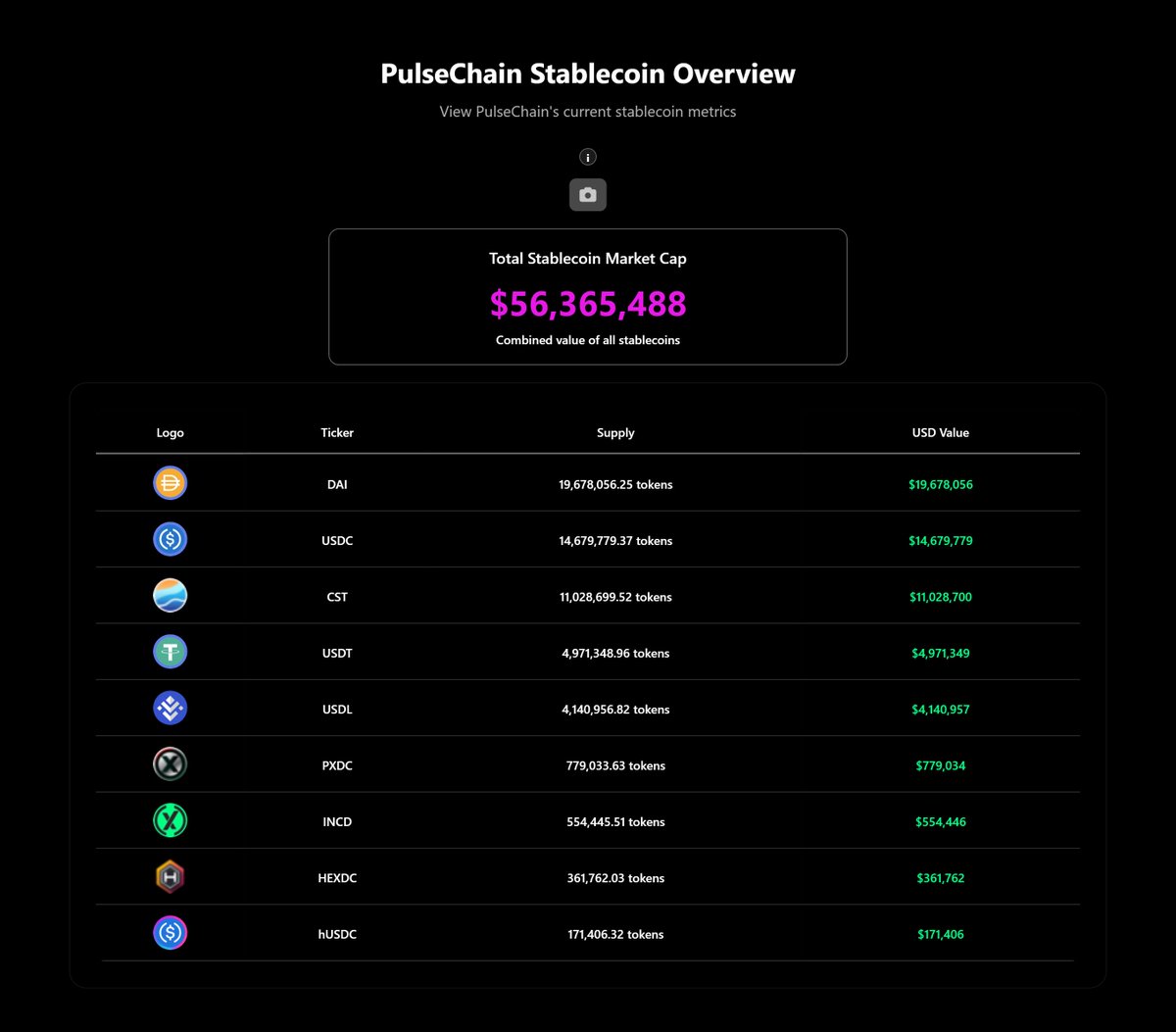Screen dimensions: 1176x1032
Task: Click the $171,406 USD value
Action: point(941,935)
